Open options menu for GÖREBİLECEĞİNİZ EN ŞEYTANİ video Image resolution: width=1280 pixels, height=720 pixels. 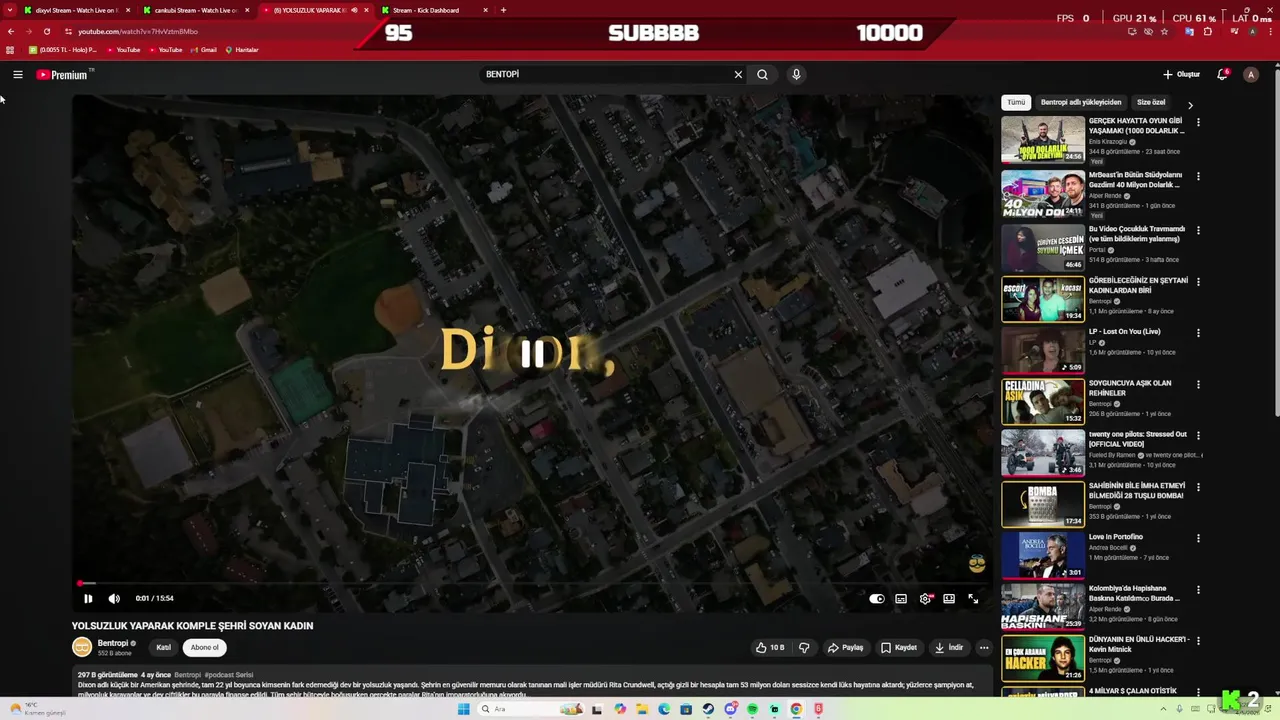(x=1198, y=282)
